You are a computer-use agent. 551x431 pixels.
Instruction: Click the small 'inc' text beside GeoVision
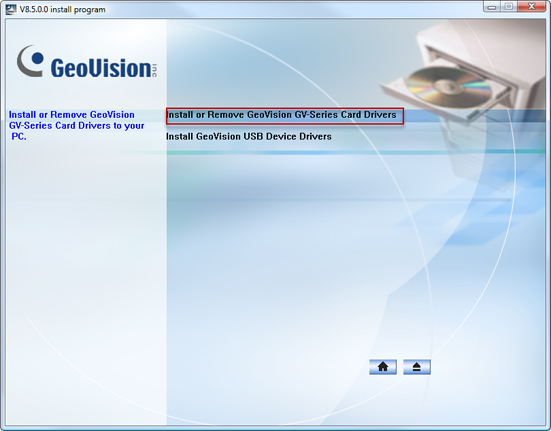[155, 70]
